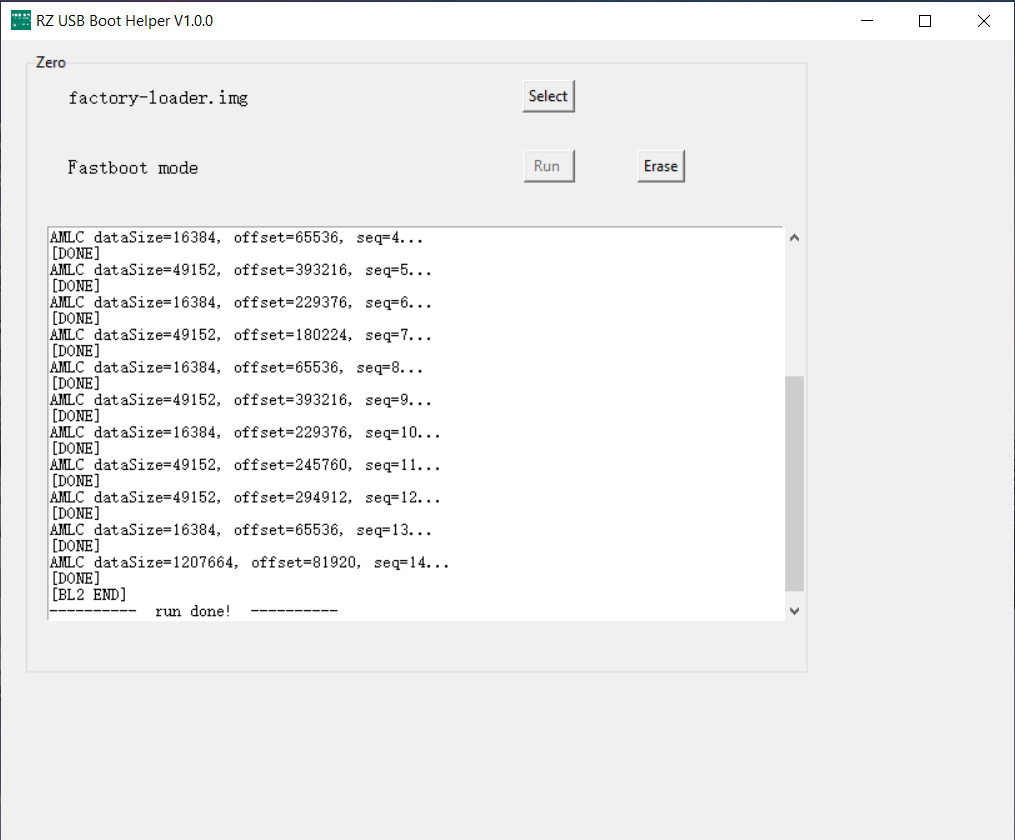Click the scrollbar down arrow of the log
The height and width of the screenshot is (840, 1015).
click(793, 610)
